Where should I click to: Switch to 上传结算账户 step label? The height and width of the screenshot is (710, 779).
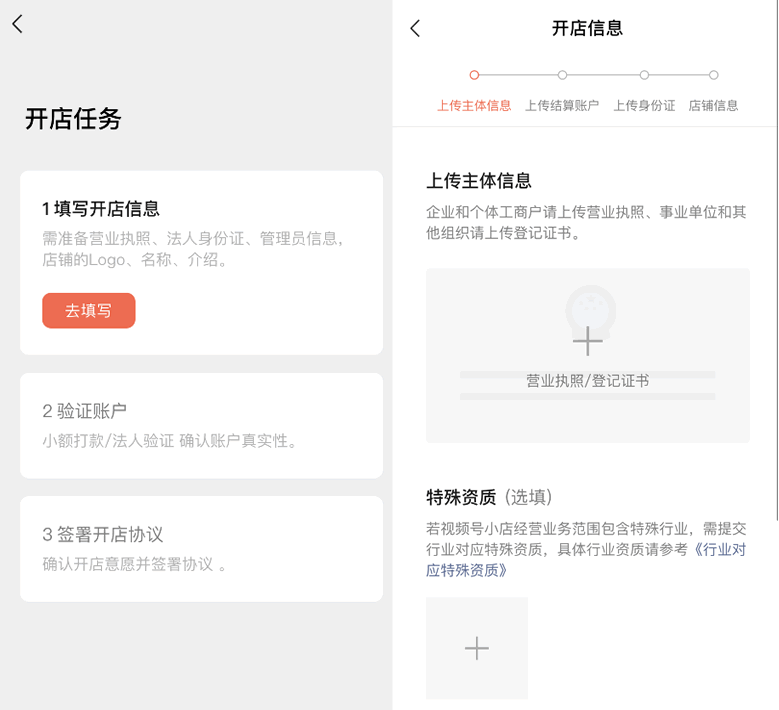(562, 105)
